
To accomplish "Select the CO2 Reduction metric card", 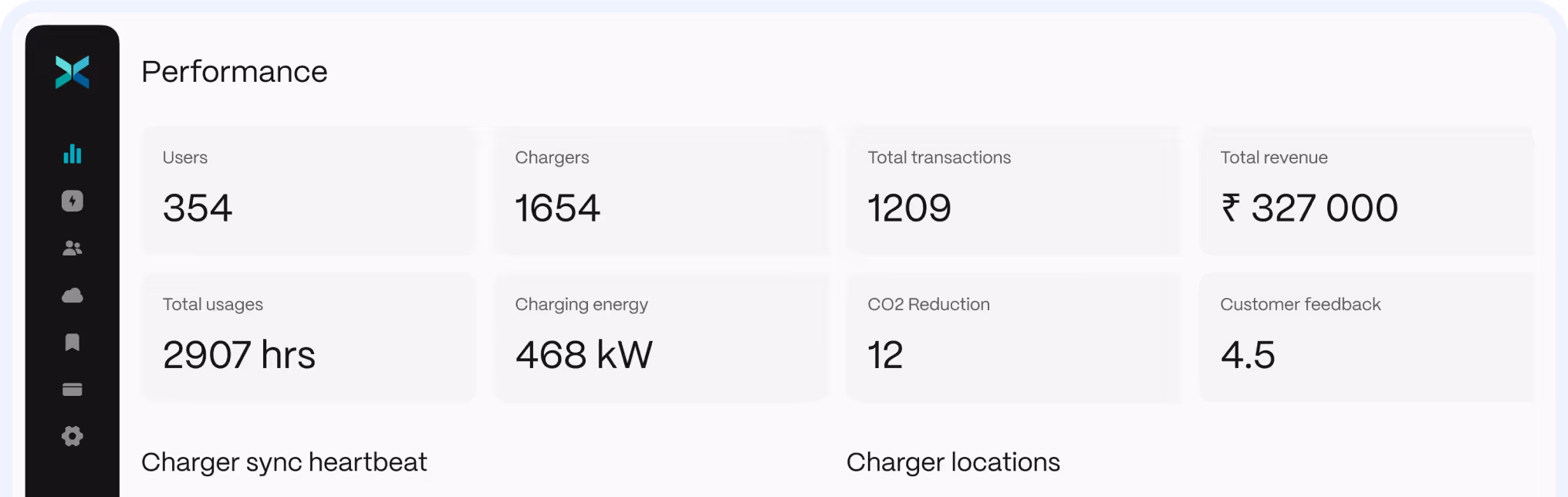I will click(x=1013, y=336).
